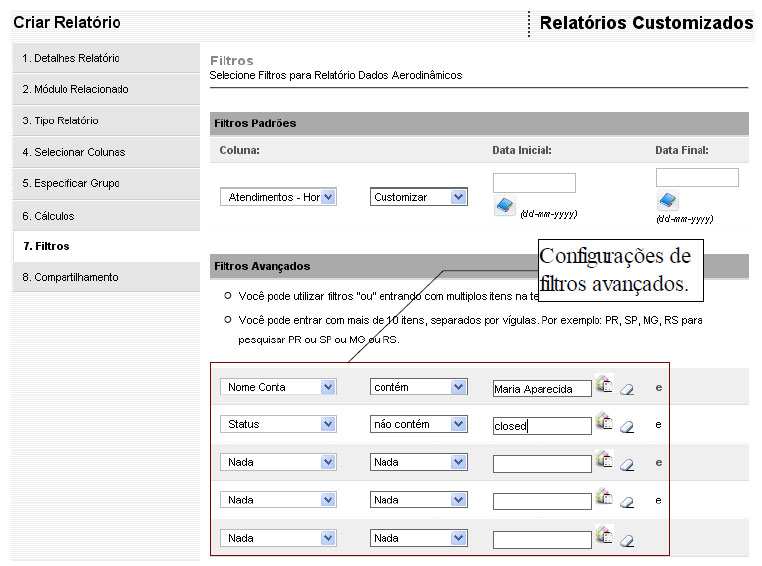762x566 pixels.
Task: Go to step 4. Selecionar Colunas
Action: click(x=80, y=152)
